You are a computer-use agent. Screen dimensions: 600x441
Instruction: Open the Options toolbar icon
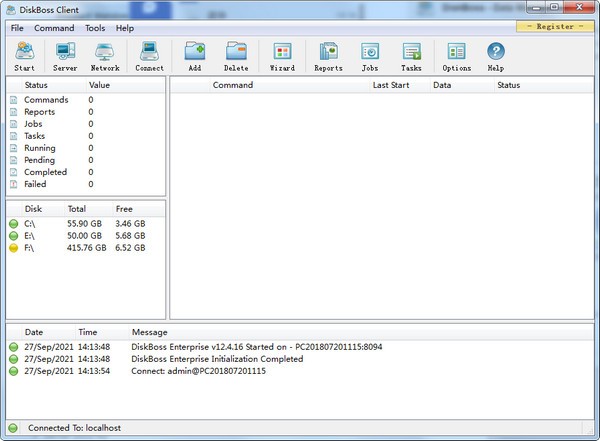tap(456, 56)
